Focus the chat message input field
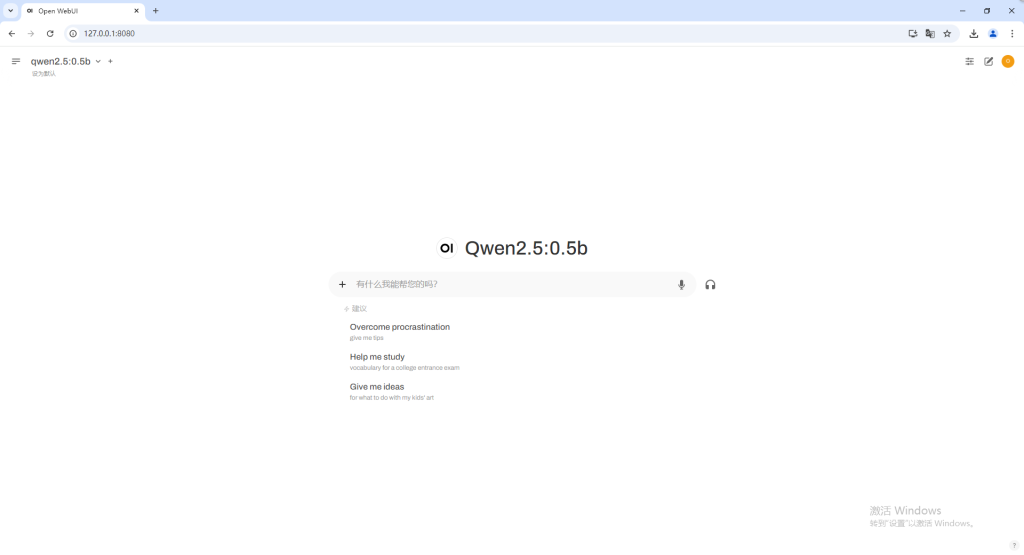 tap(510, 284)
